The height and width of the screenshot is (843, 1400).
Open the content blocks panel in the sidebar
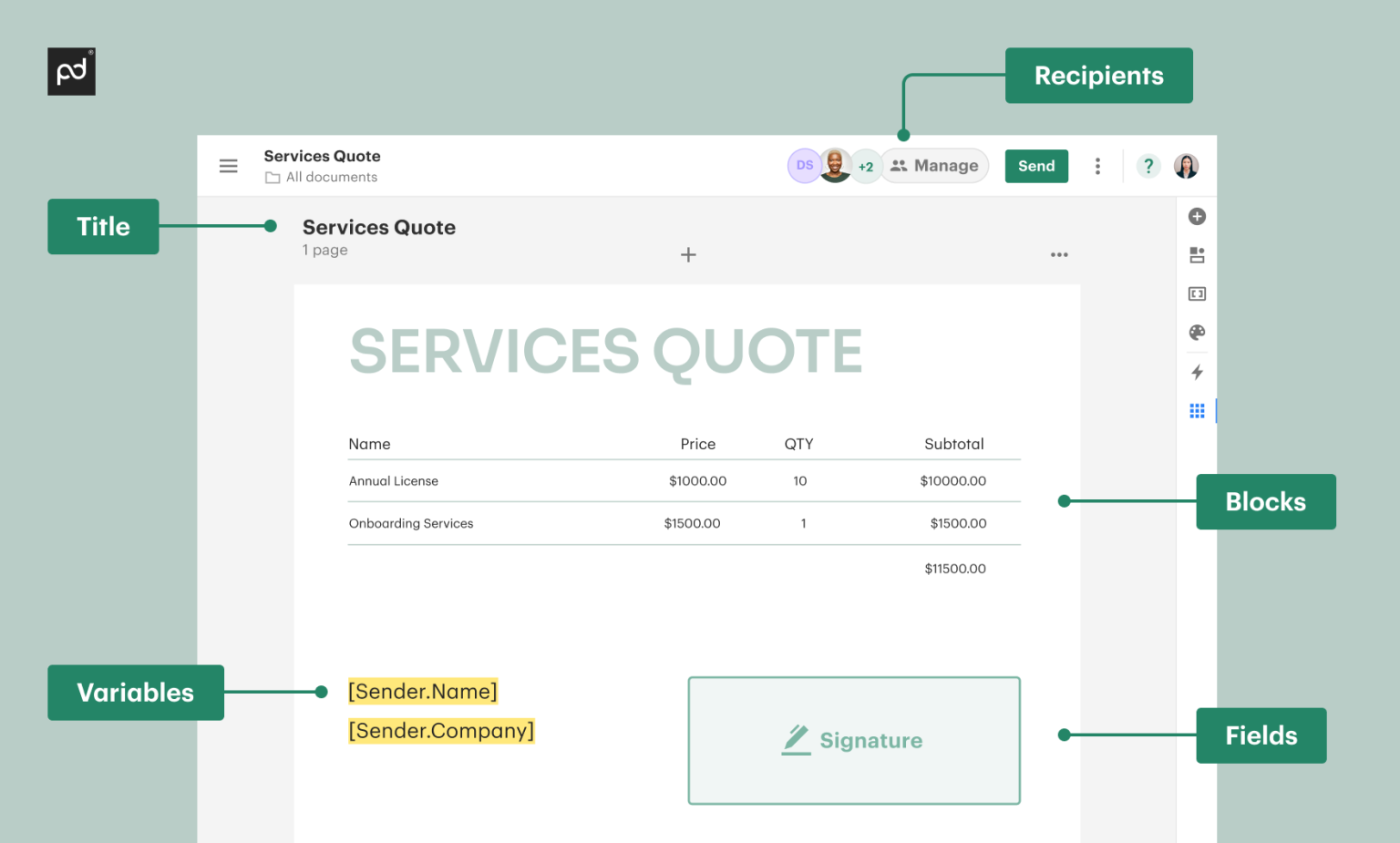pos(1197,255)
